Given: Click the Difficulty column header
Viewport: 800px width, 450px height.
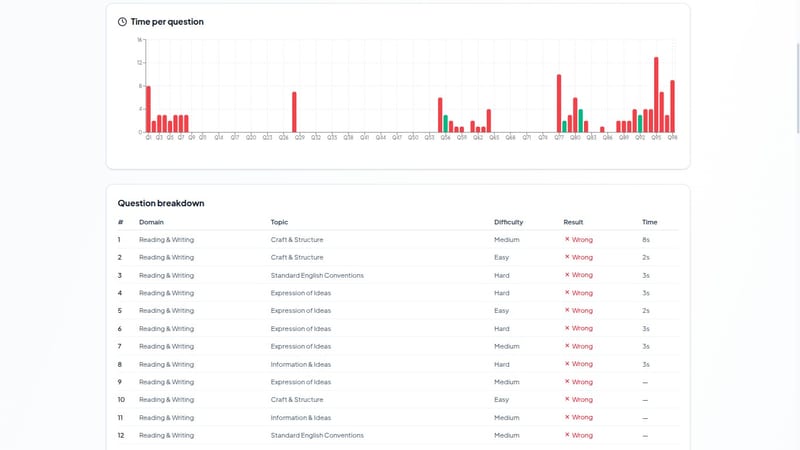Looking at the screenshot, I should [x=508, y=222].
